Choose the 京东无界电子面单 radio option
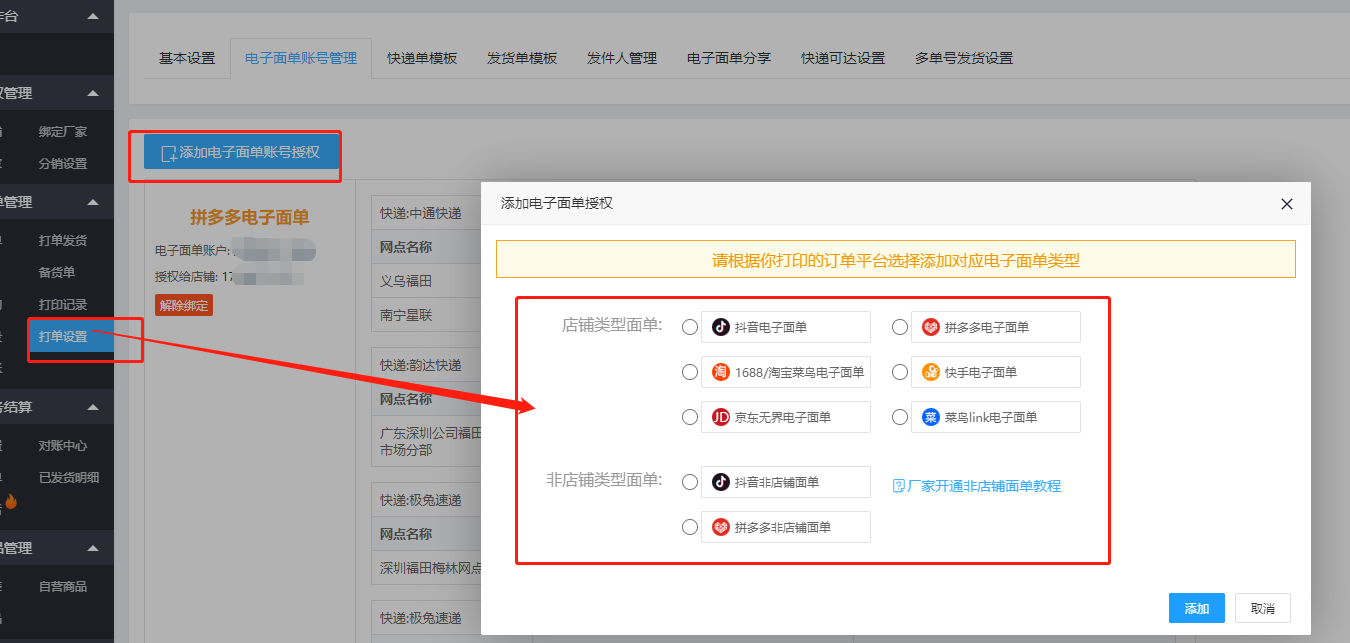 pyautogui.click(x=689, y=417)
